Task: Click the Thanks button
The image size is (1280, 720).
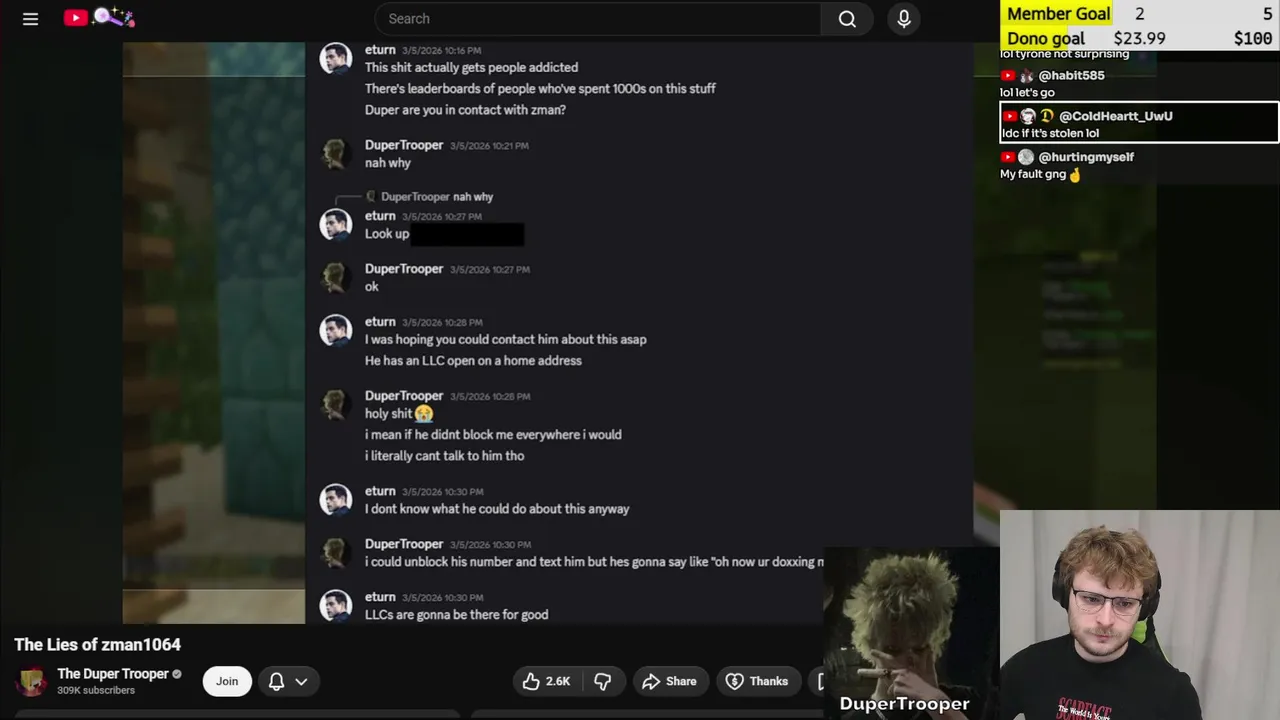Action: [x=757, y=681]
